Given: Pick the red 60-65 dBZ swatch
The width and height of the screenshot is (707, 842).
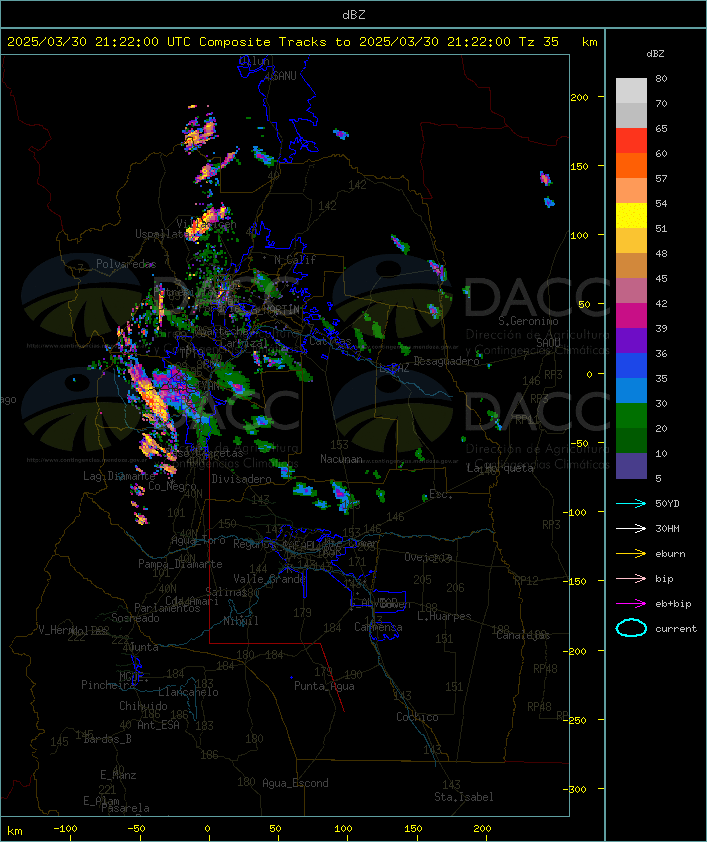Looking at the screenshot, I should coord(631,141).
